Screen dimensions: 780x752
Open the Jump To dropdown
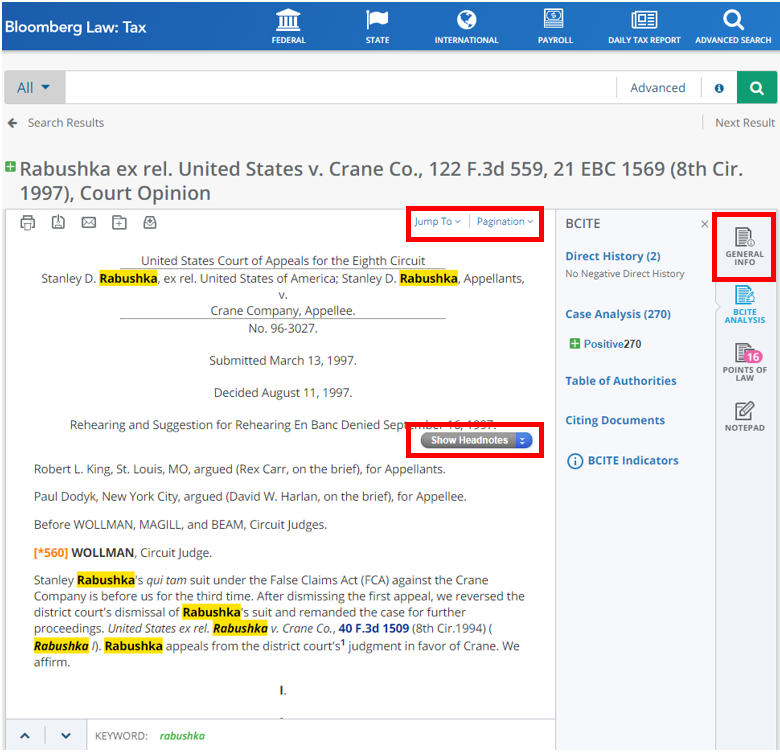[437, 222]
